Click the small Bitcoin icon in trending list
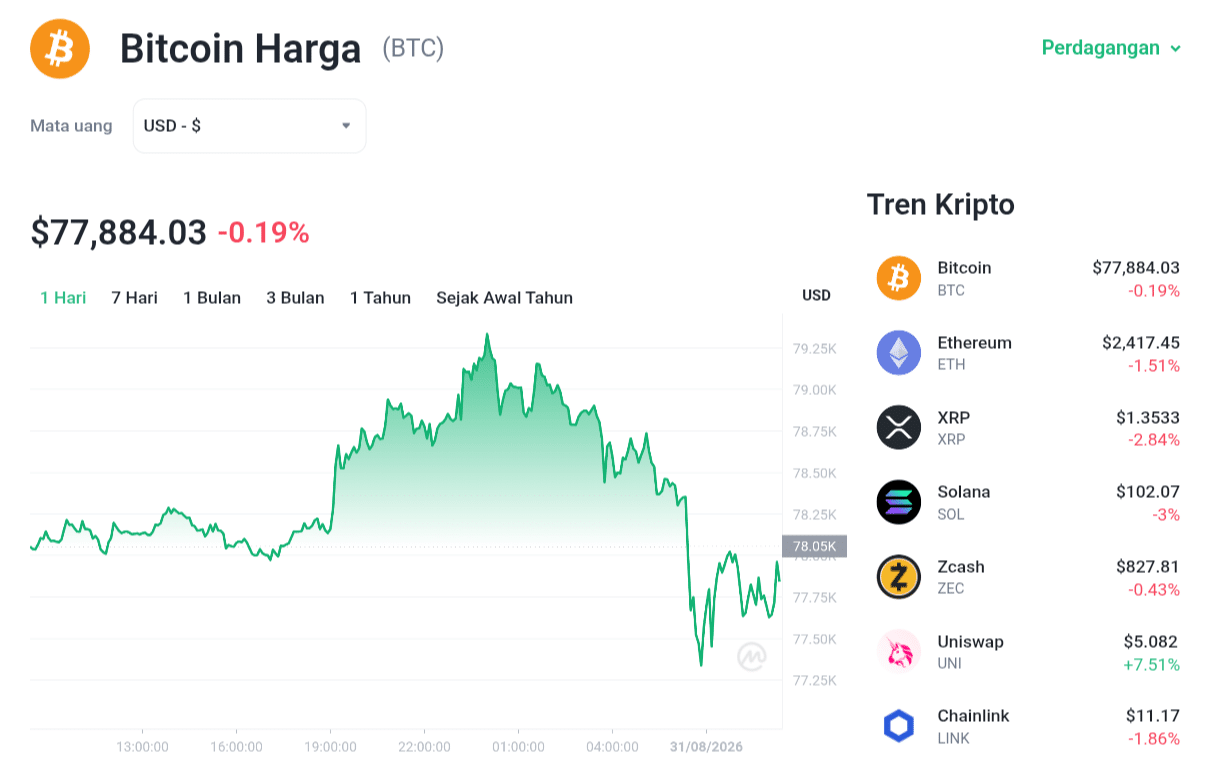Viewport: 1220px width, 775px height. (899, 278)
